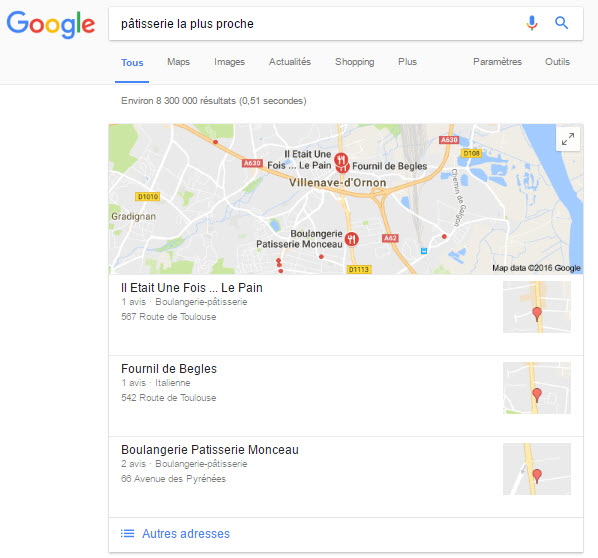Open the Fournil de Begles listing

pos(169,369)
